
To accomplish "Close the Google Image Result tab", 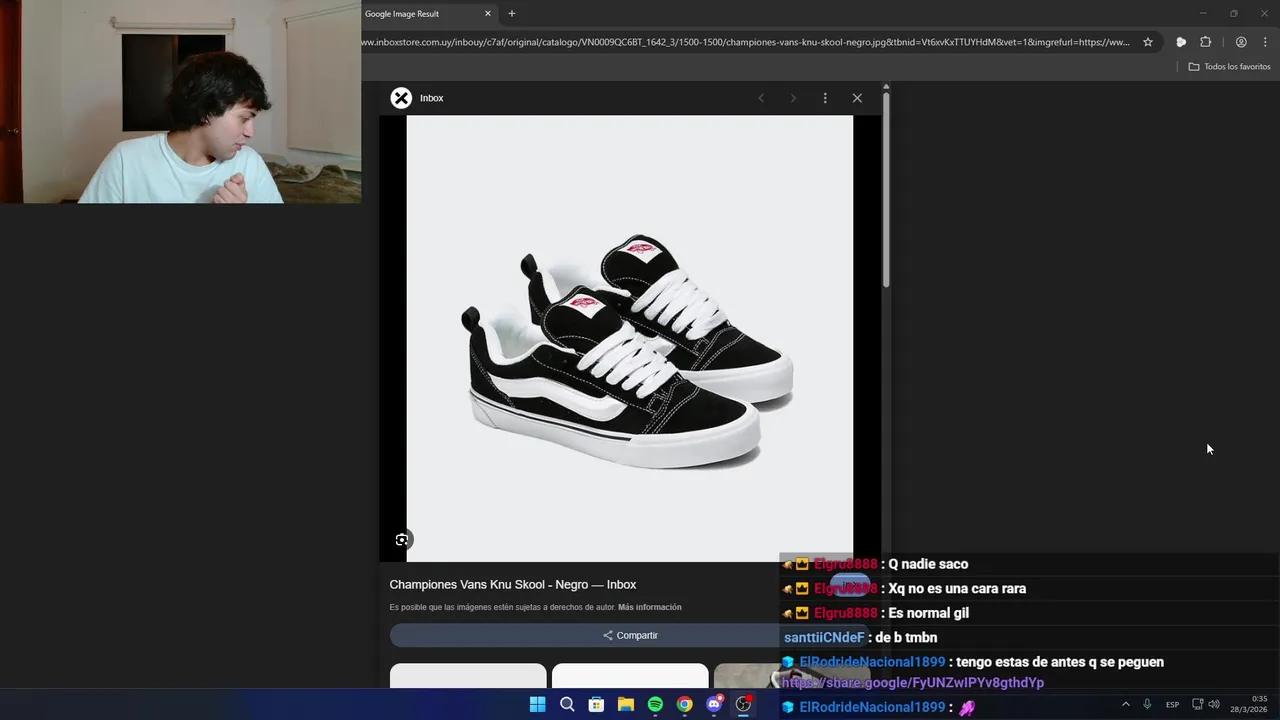I will click(488, 14).
